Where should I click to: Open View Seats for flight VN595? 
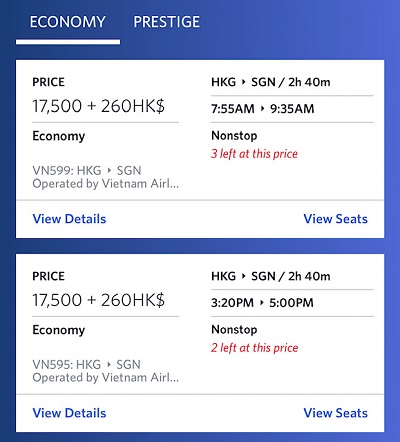[335, 413]
